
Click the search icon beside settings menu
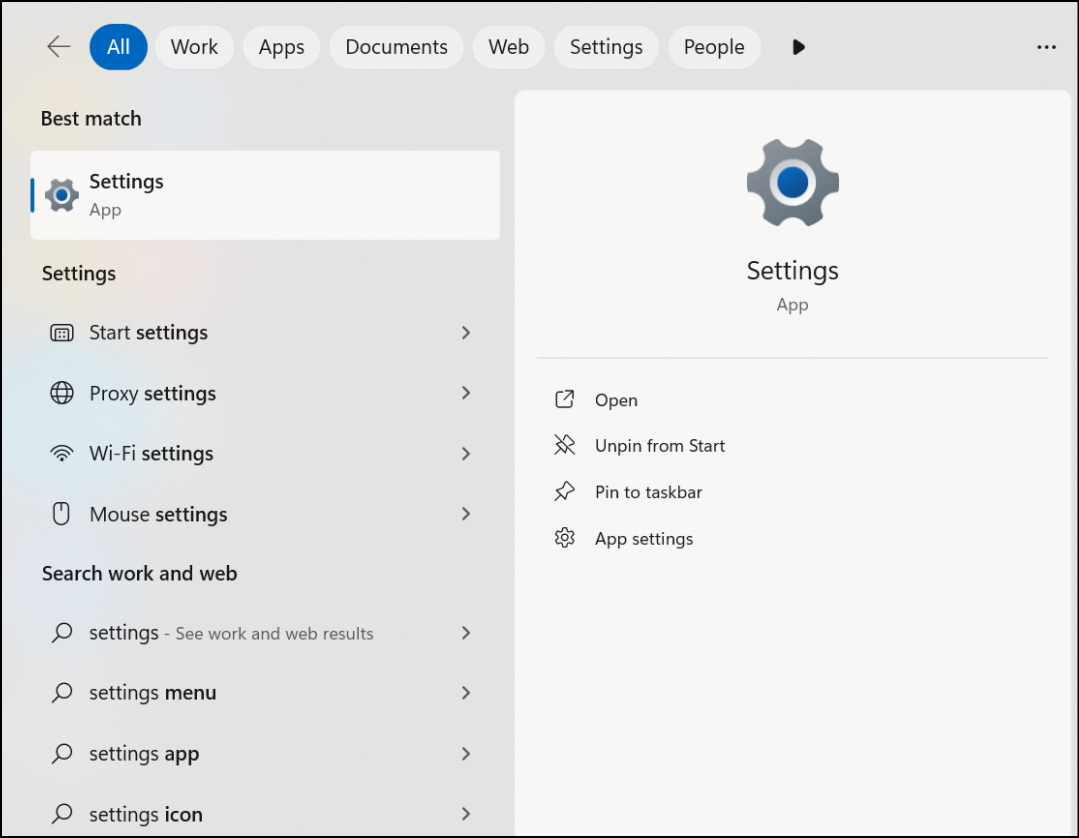point(62,692)
